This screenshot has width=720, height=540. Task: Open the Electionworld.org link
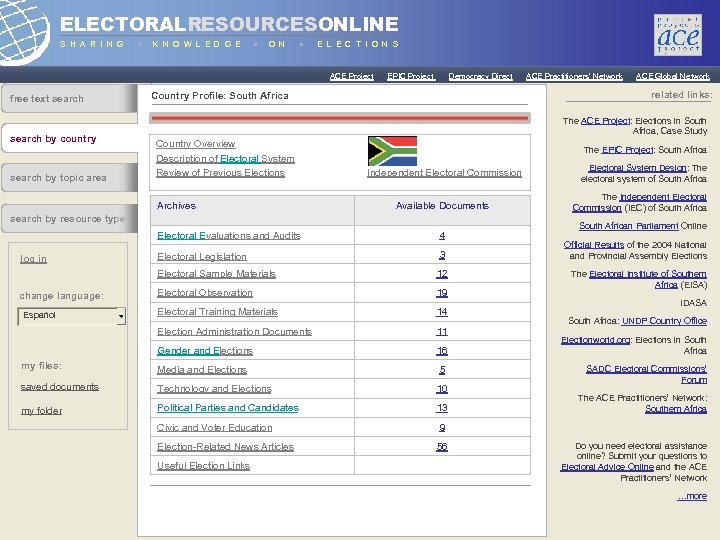pyautogui.click(x=595, y=340)
